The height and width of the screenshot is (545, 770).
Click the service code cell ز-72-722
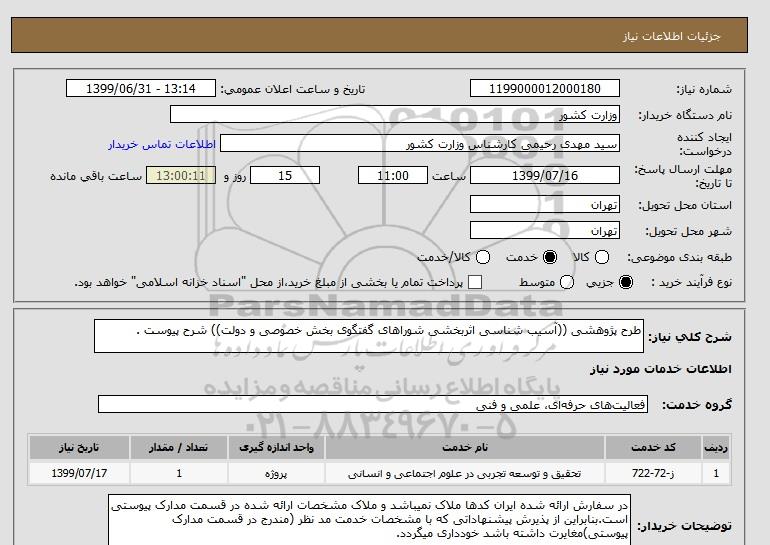pos(653,473)
